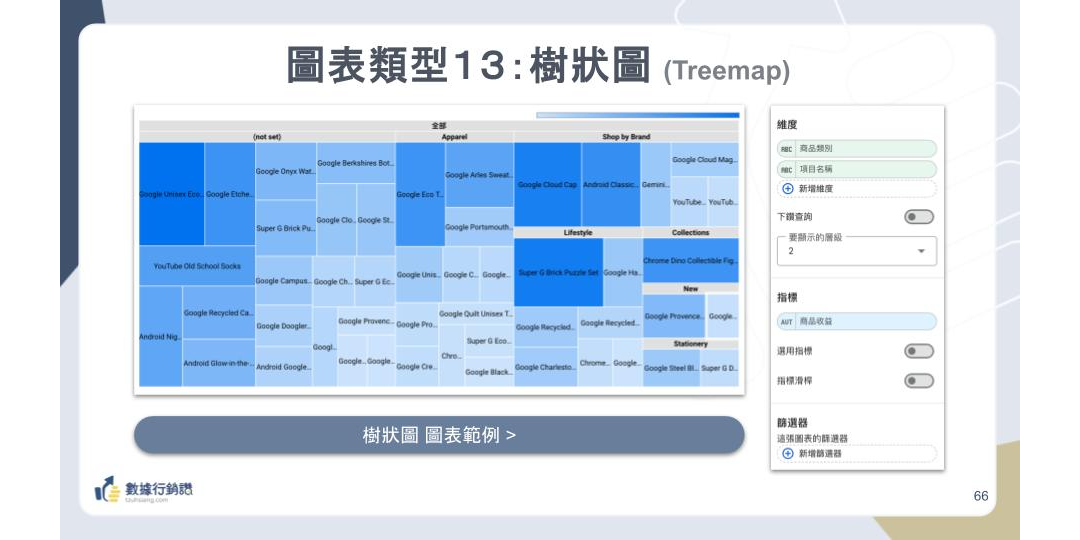Select the Stationery category header

coord(691,344)
